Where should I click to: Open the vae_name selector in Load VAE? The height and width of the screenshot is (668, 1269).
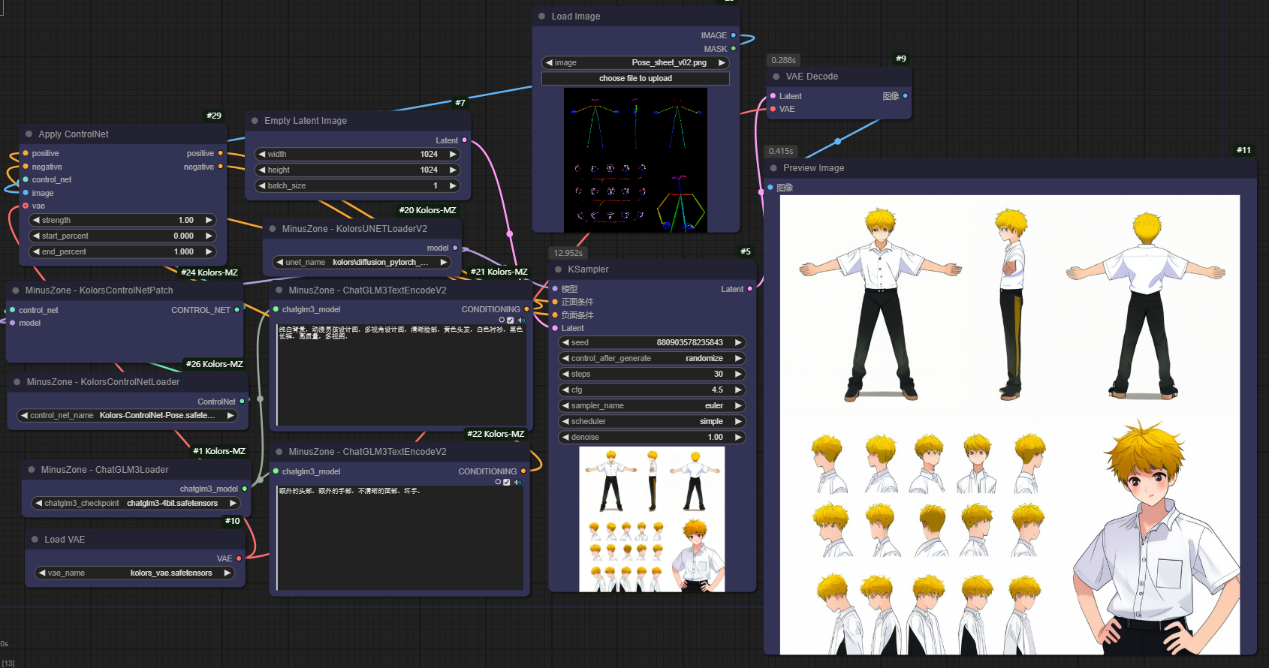pos(135,574)
